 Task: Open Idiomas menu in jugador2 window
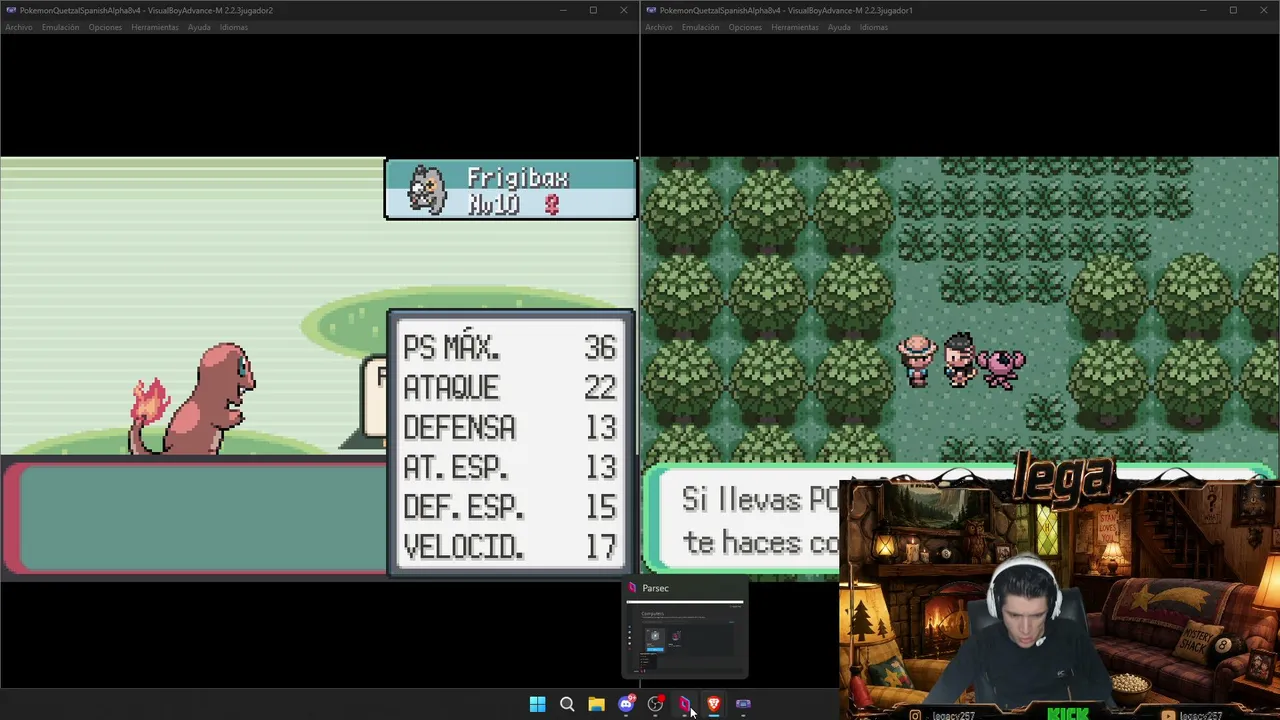[x=234, y=27]
